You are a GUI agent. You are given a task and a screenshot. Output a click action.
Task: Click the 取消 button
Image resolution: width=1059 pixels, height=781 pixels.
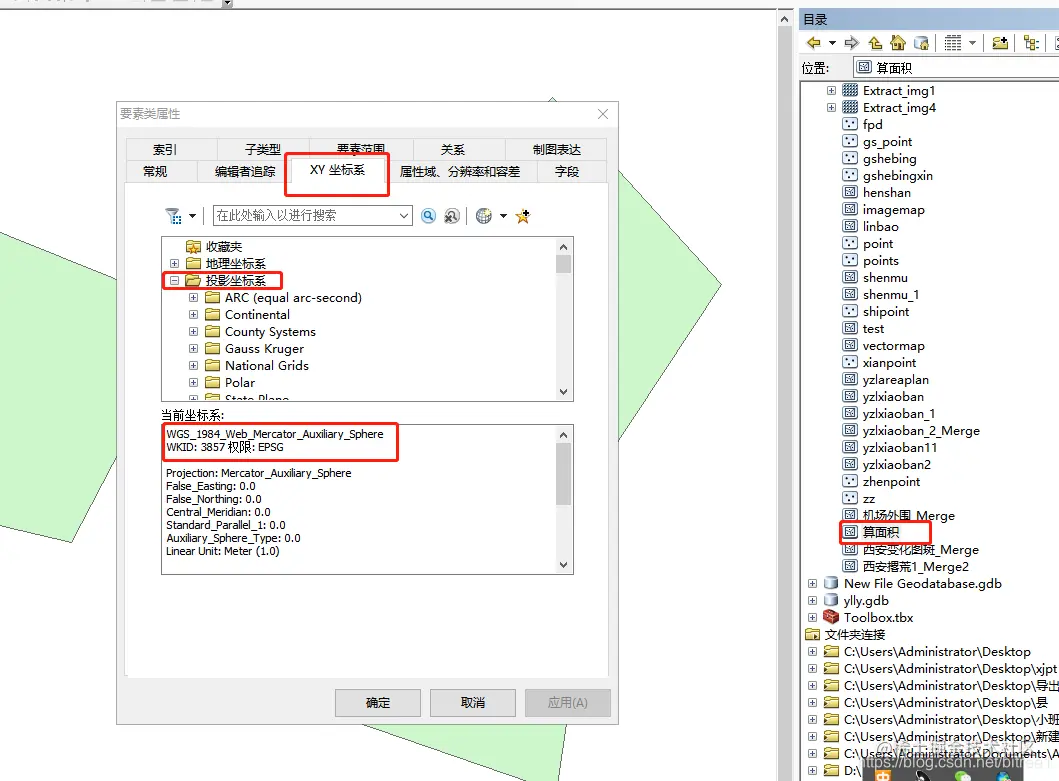coord(473,703)
